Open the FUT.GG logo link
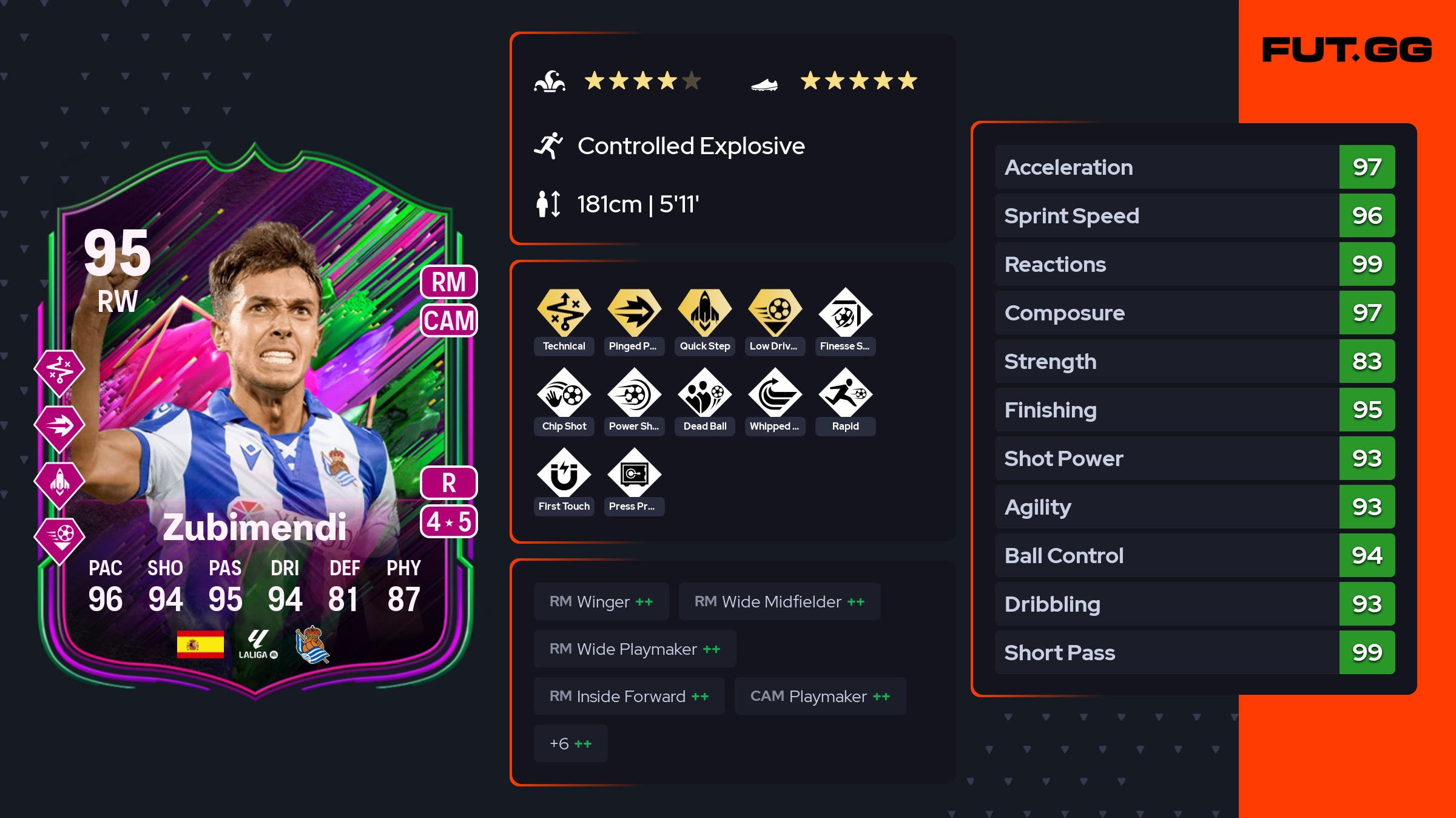 pos(1347,50)
